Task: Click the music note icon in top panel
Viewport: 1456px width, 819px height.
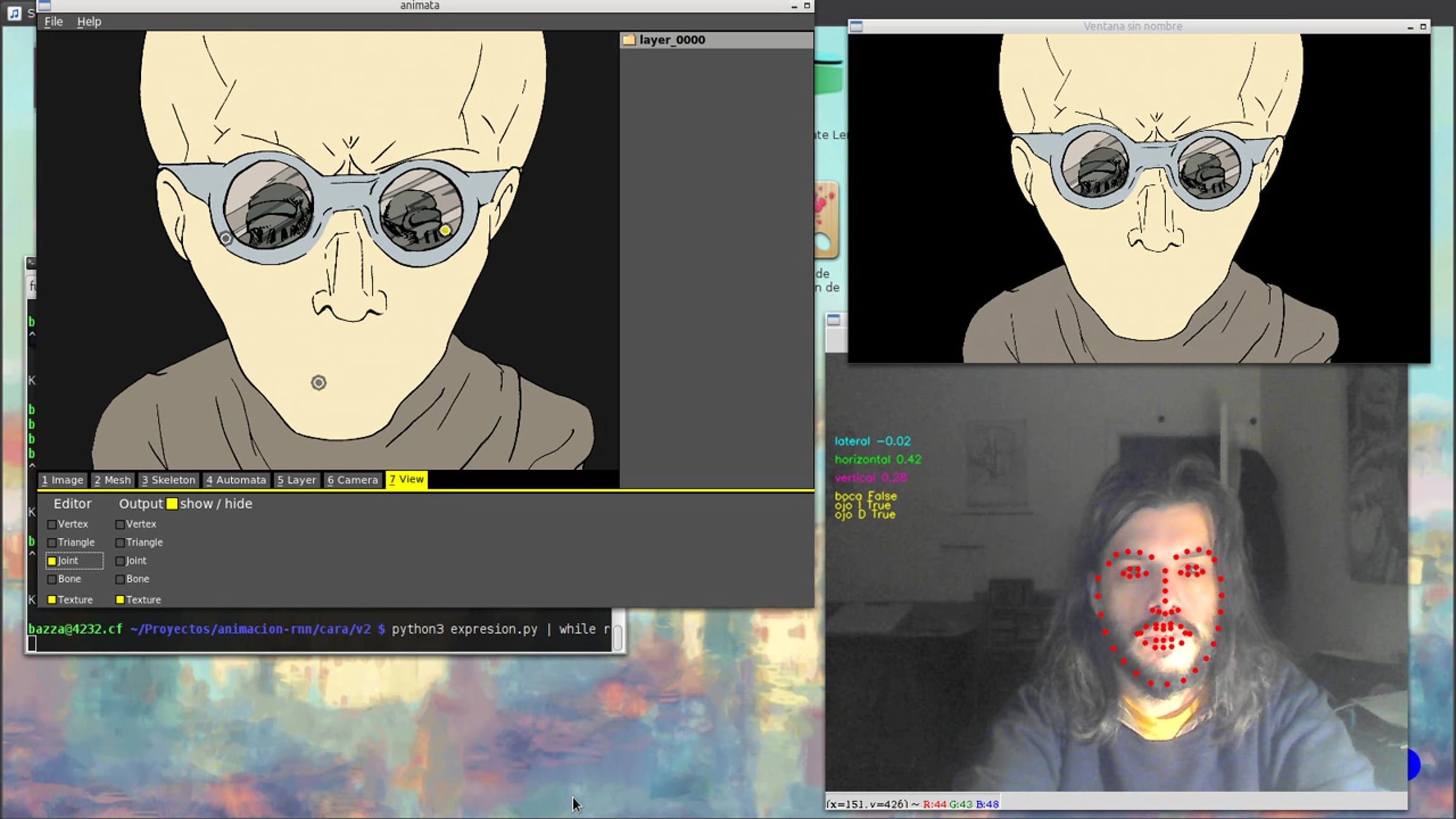Action: point(14,13)
